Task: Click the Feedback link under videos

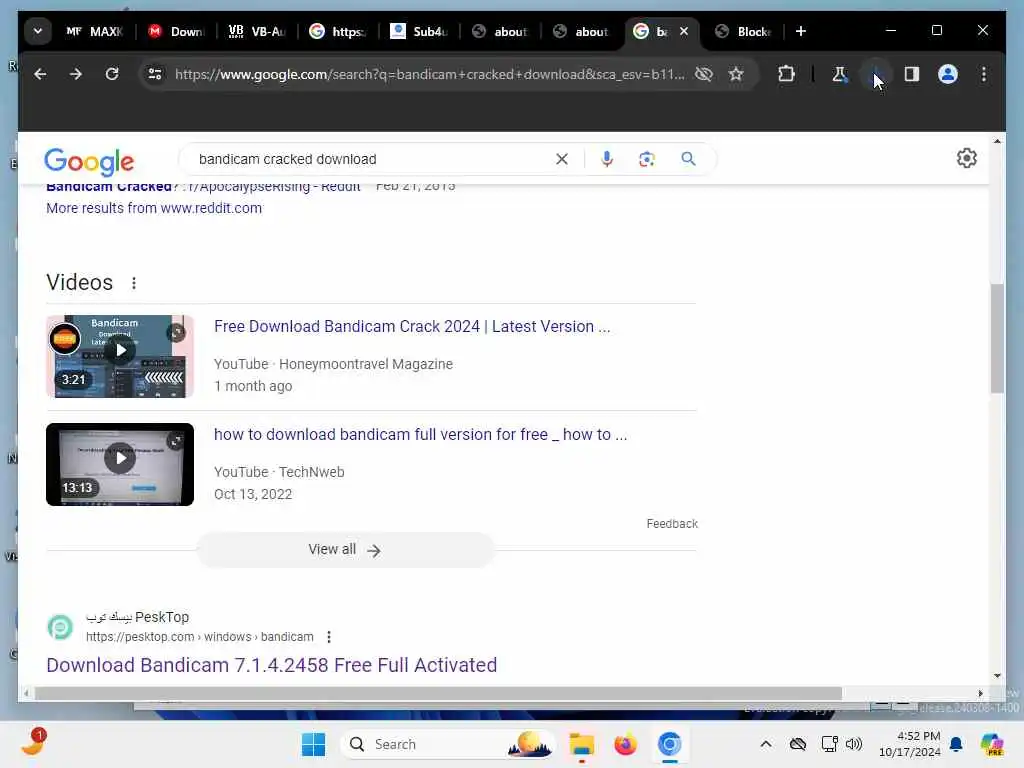Action: [x=672, y=524]
